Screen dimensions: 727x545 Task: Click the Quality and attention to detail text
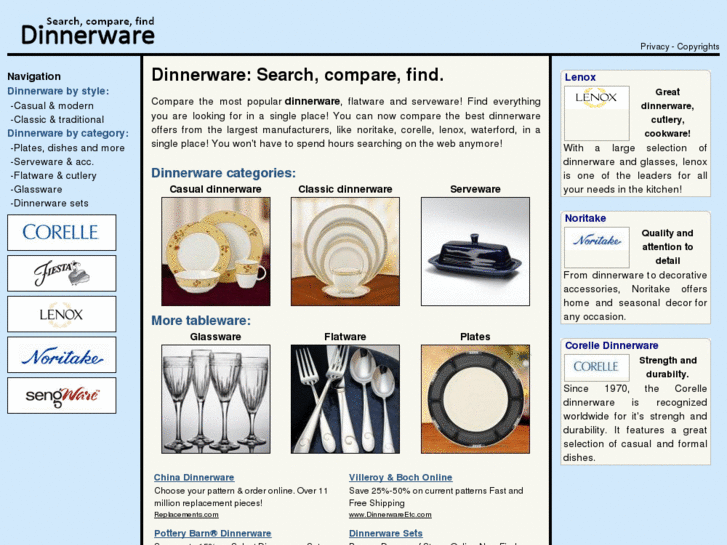(x=667, y=247)
